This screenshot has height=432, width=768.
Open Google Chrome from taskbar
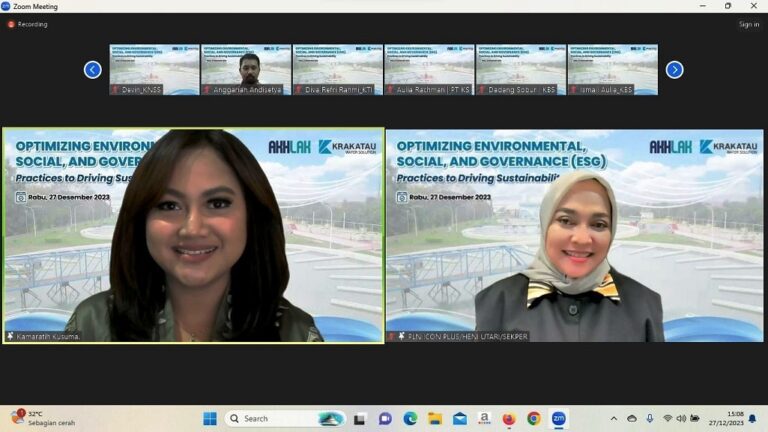point(534,419)
